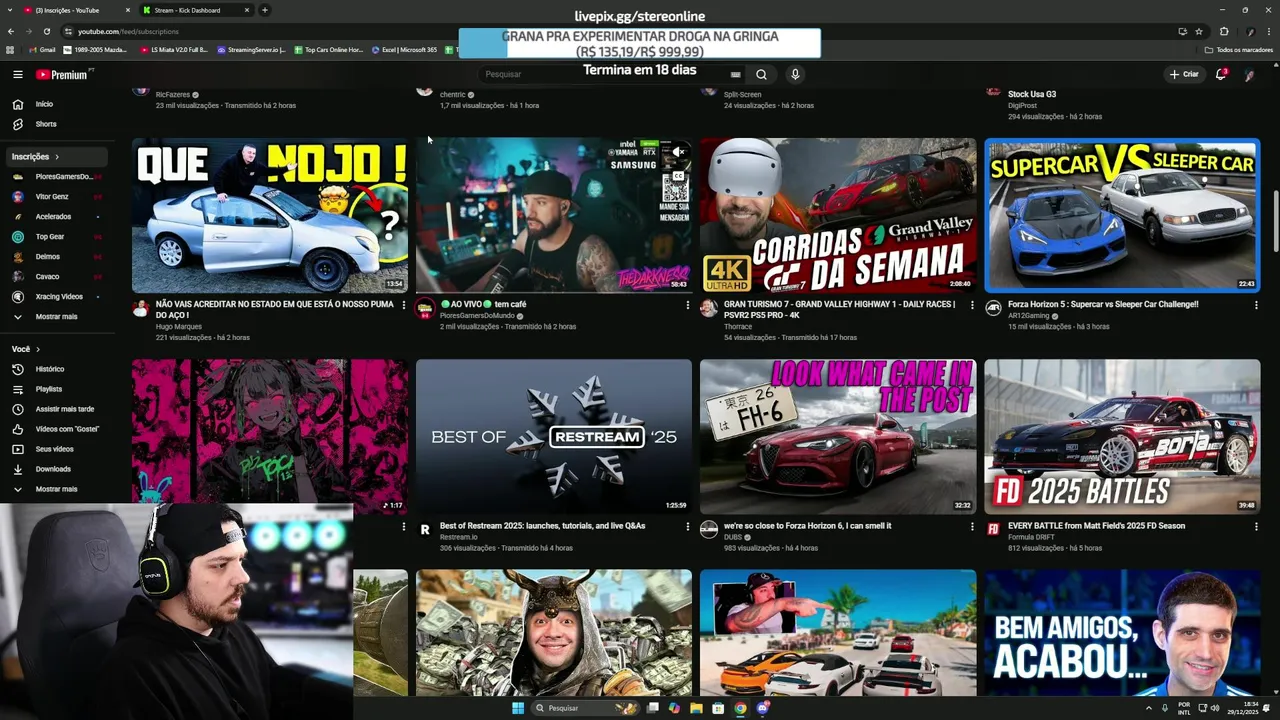Play Best of Restream '25 thumbnail

tap(554, 437)
